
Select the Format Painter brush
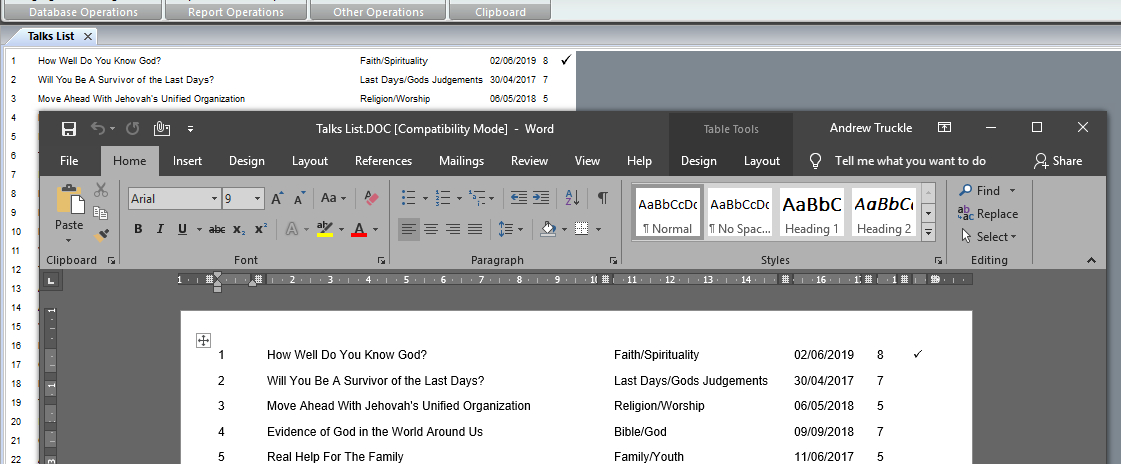pyautogui.click(x=101, y=235)
